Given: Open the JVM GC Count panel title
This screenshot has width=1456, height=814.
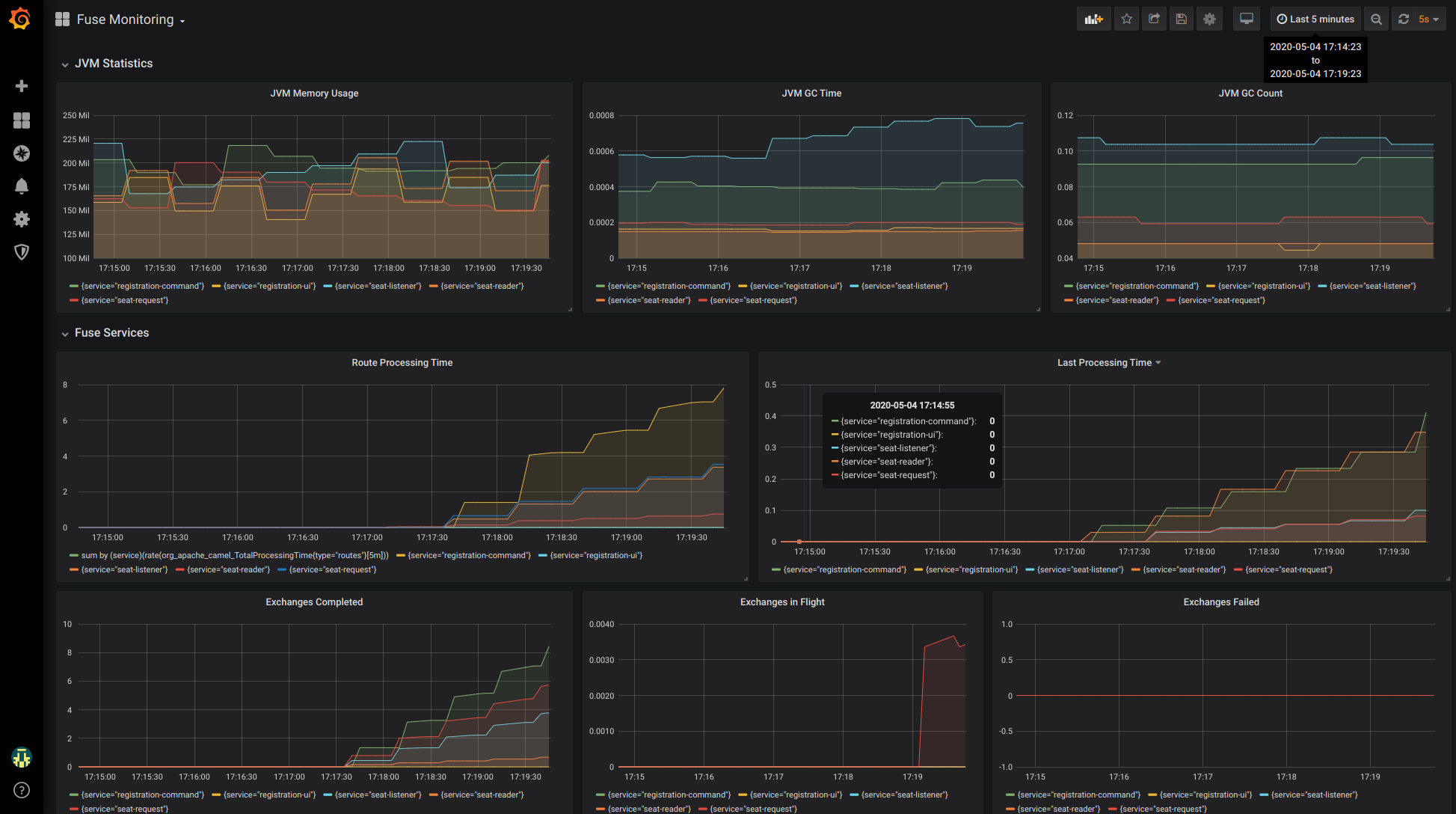Looking at the screenshot, I should click(1250, 94).
